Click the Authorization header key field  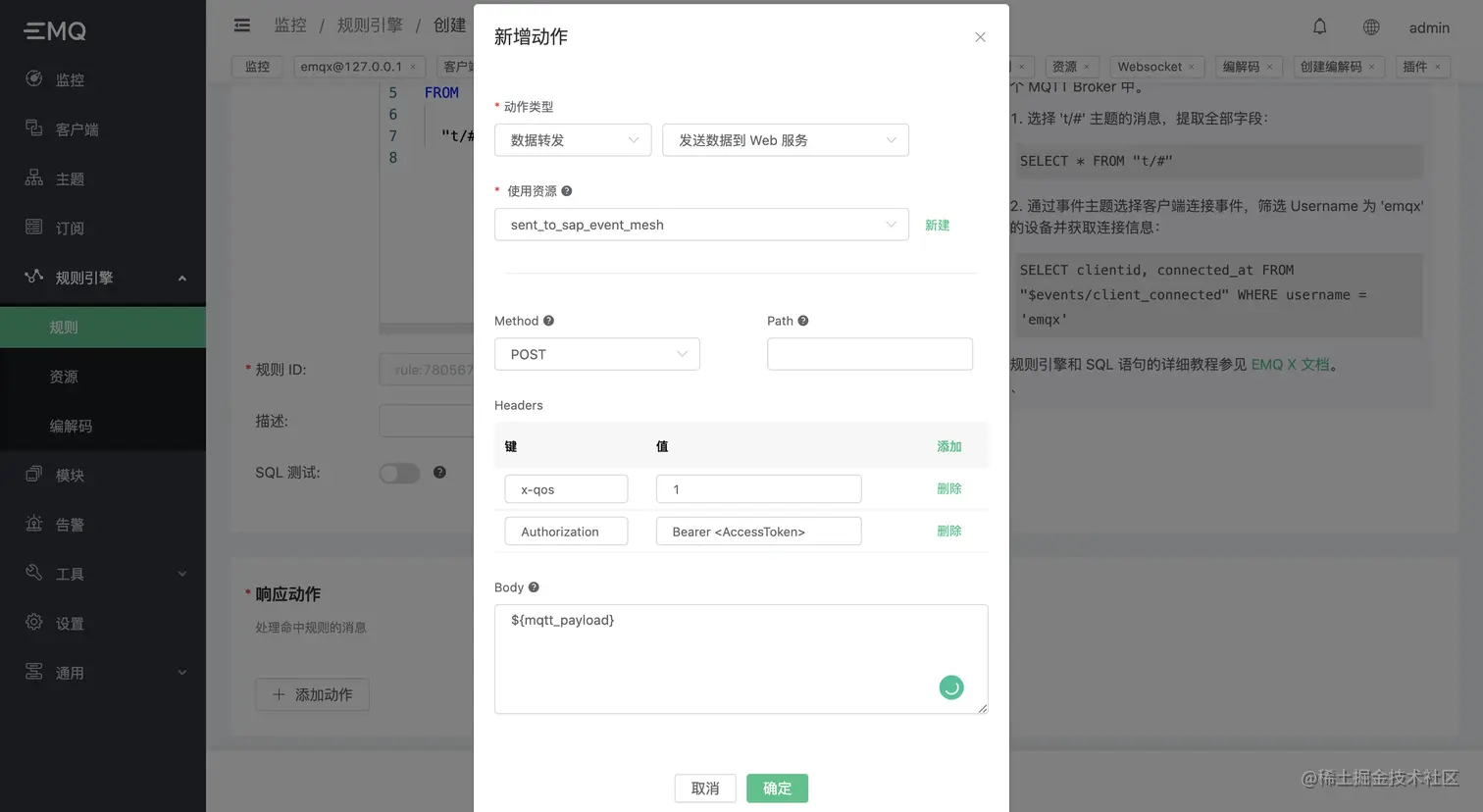pyautogui.click(x=566, y=532)
